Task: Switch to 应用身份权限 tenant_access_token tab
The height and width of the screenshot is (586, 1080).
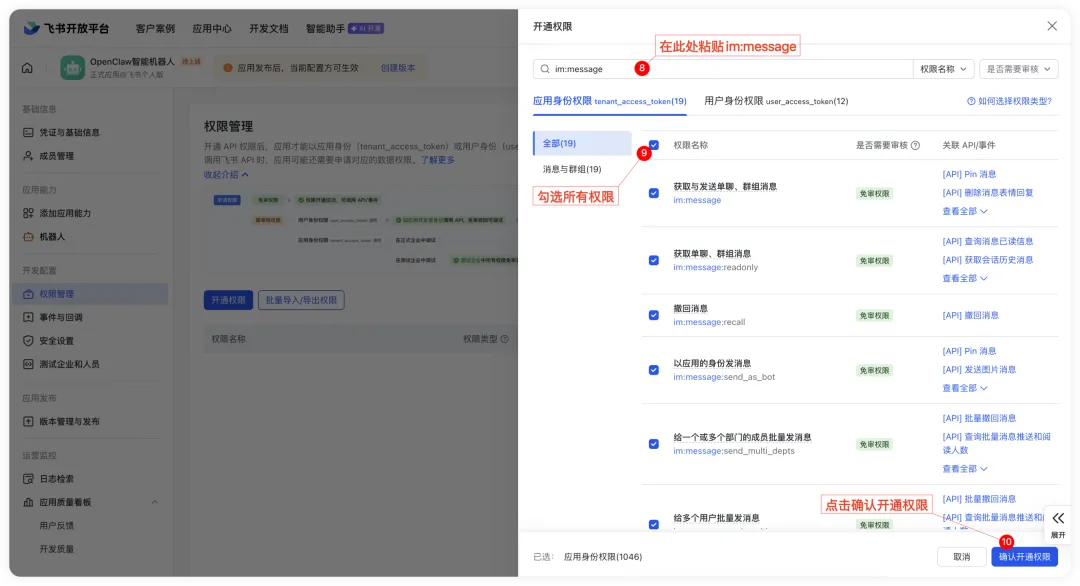Action: coord(610,101)
